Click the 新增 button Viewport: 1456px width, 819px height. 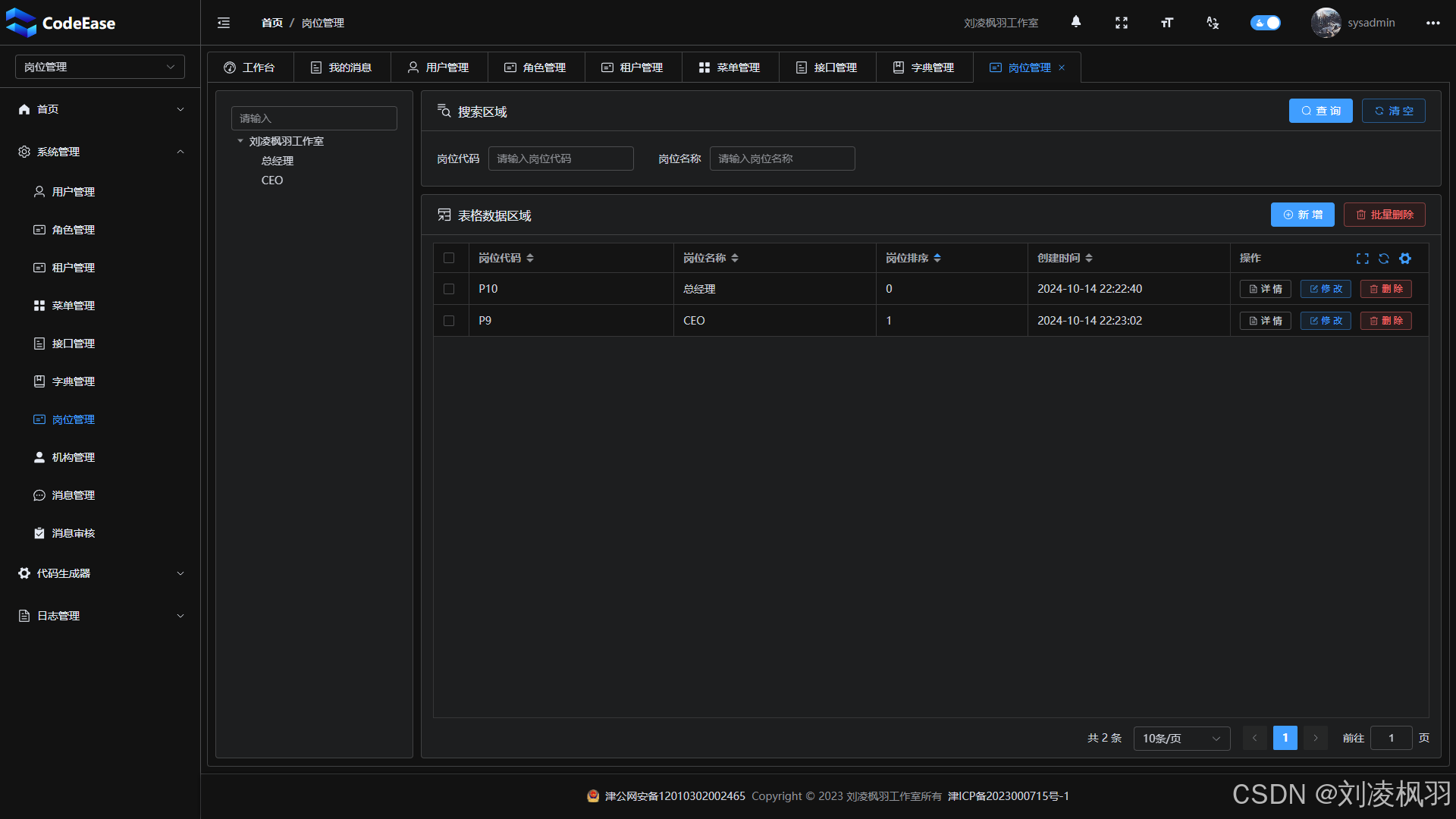tap(1302, 215)
